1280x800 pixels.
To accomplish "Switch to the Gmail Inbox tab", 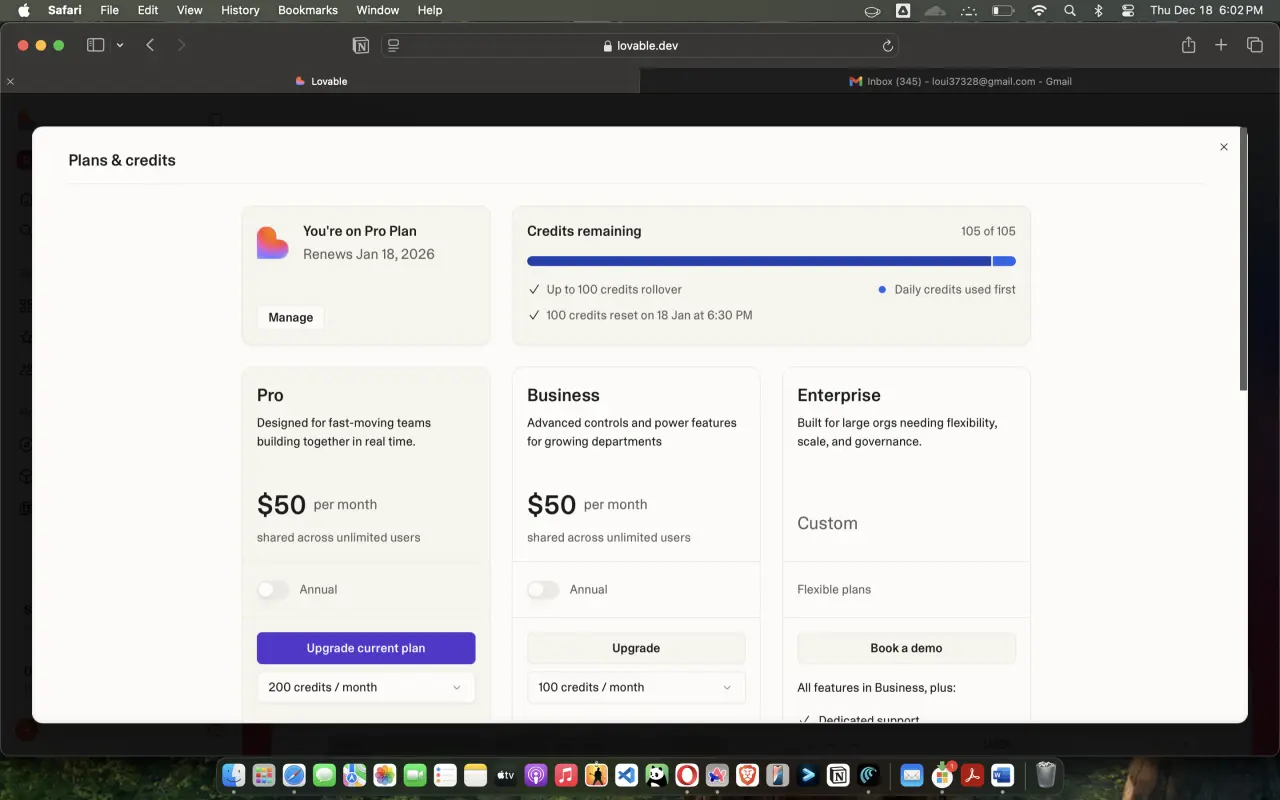I will click(x=960, y=81).
